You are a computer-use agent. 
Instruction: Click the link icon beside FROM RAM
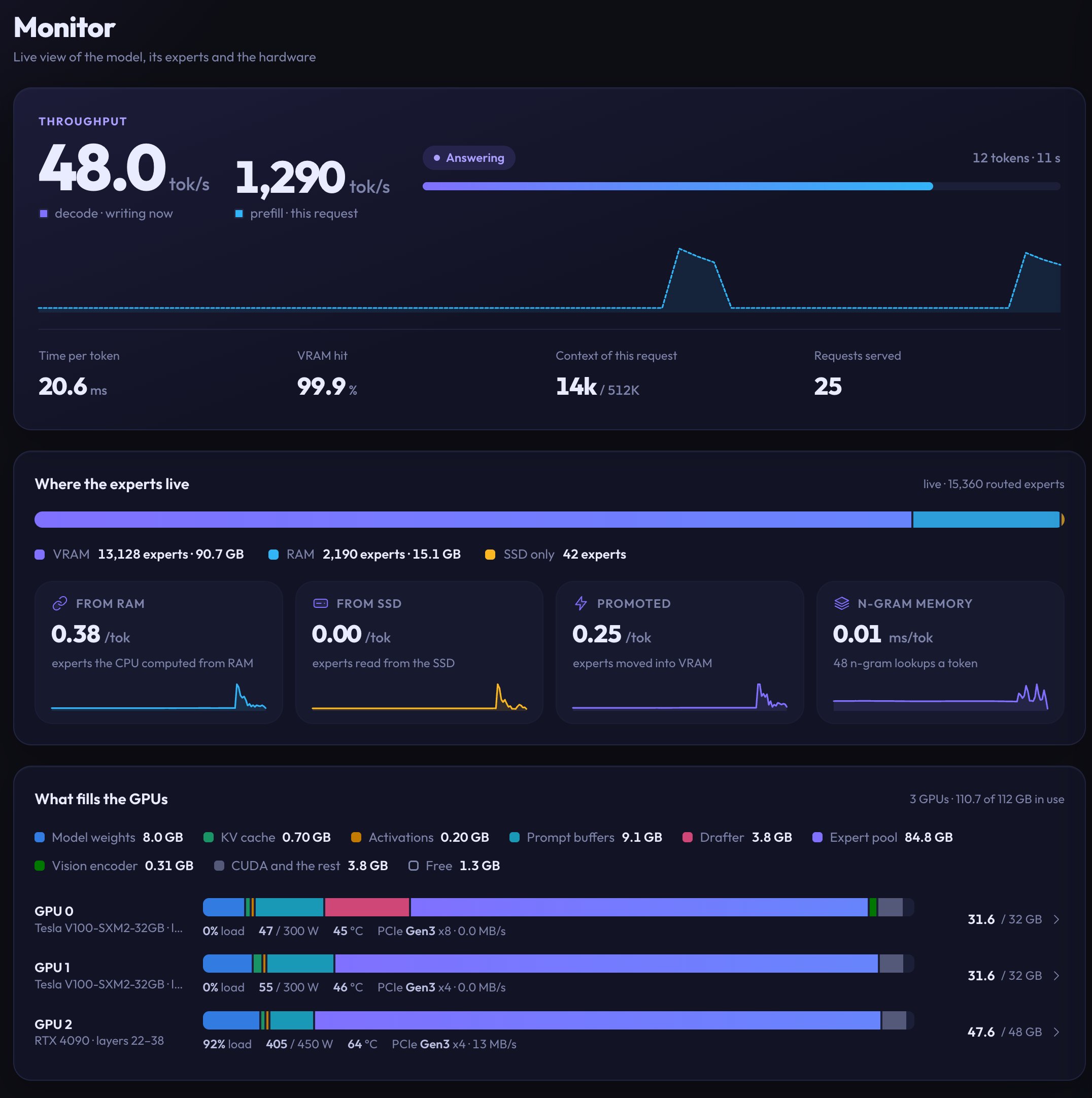coord(60,604)
